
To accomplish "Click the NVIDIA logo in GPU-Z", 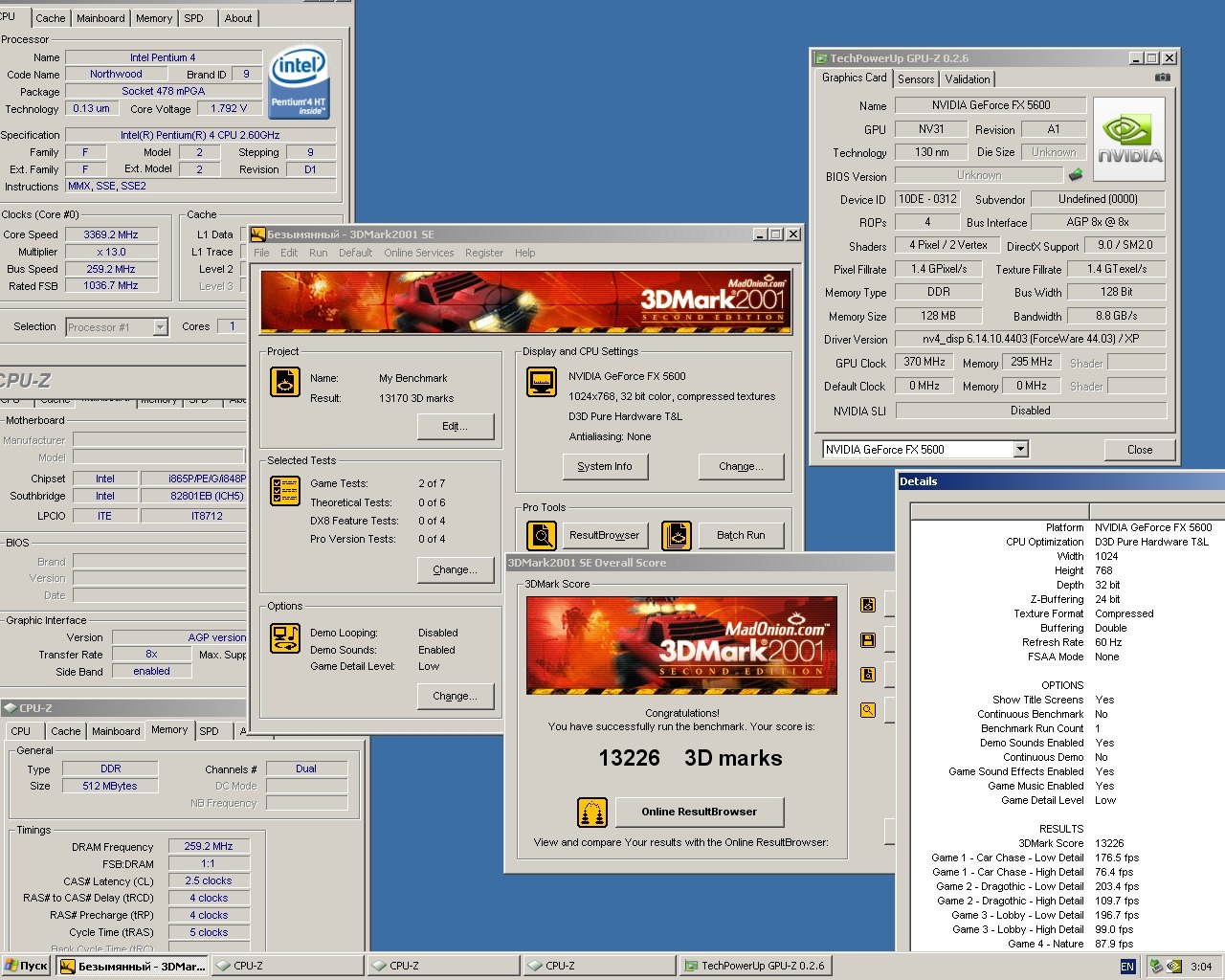I will click(1129, 140).
